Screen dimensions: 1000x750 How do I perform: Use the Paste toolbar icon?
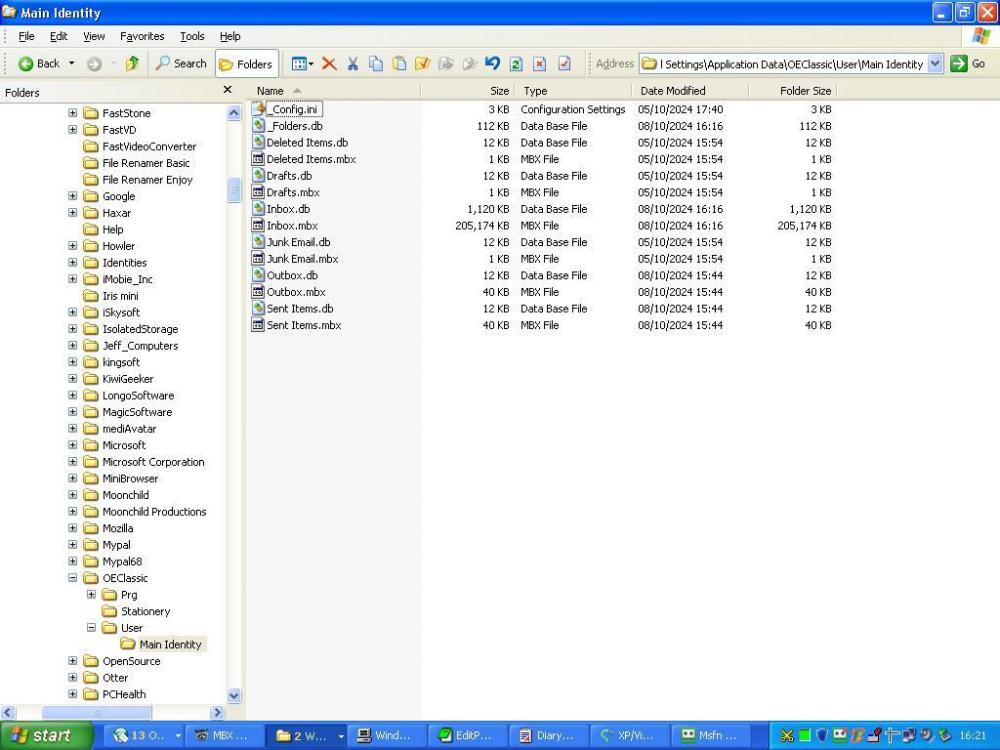tap(398, 63)
